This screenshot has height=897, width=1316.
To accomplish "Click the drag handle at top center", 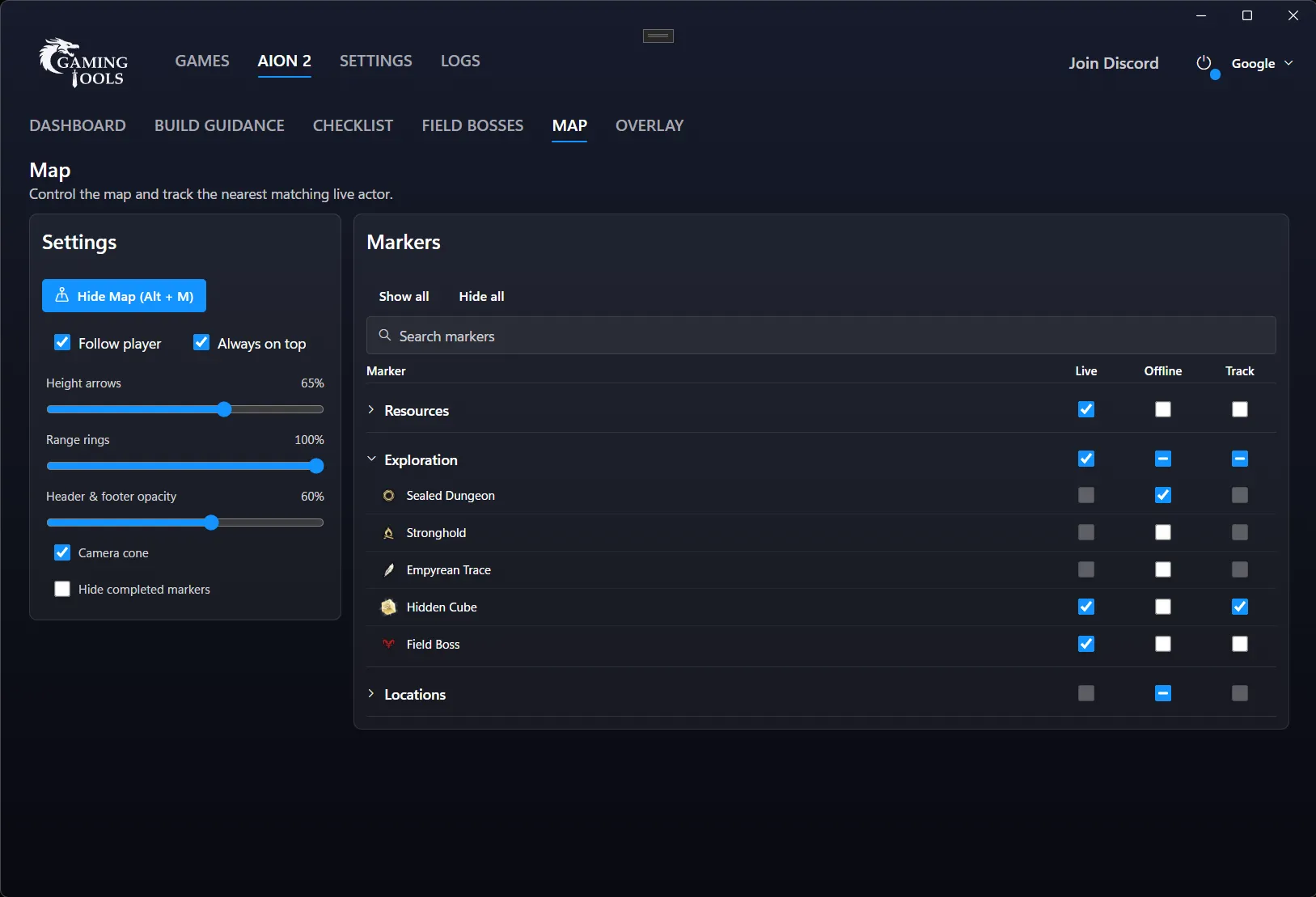I will (x=658, y=36).
